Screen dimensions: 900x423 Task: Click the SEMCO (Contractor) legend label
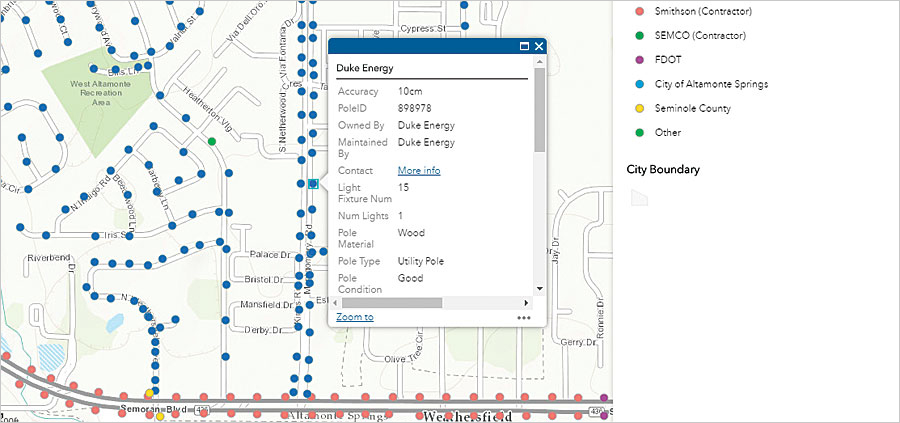(x=700, y=36)
